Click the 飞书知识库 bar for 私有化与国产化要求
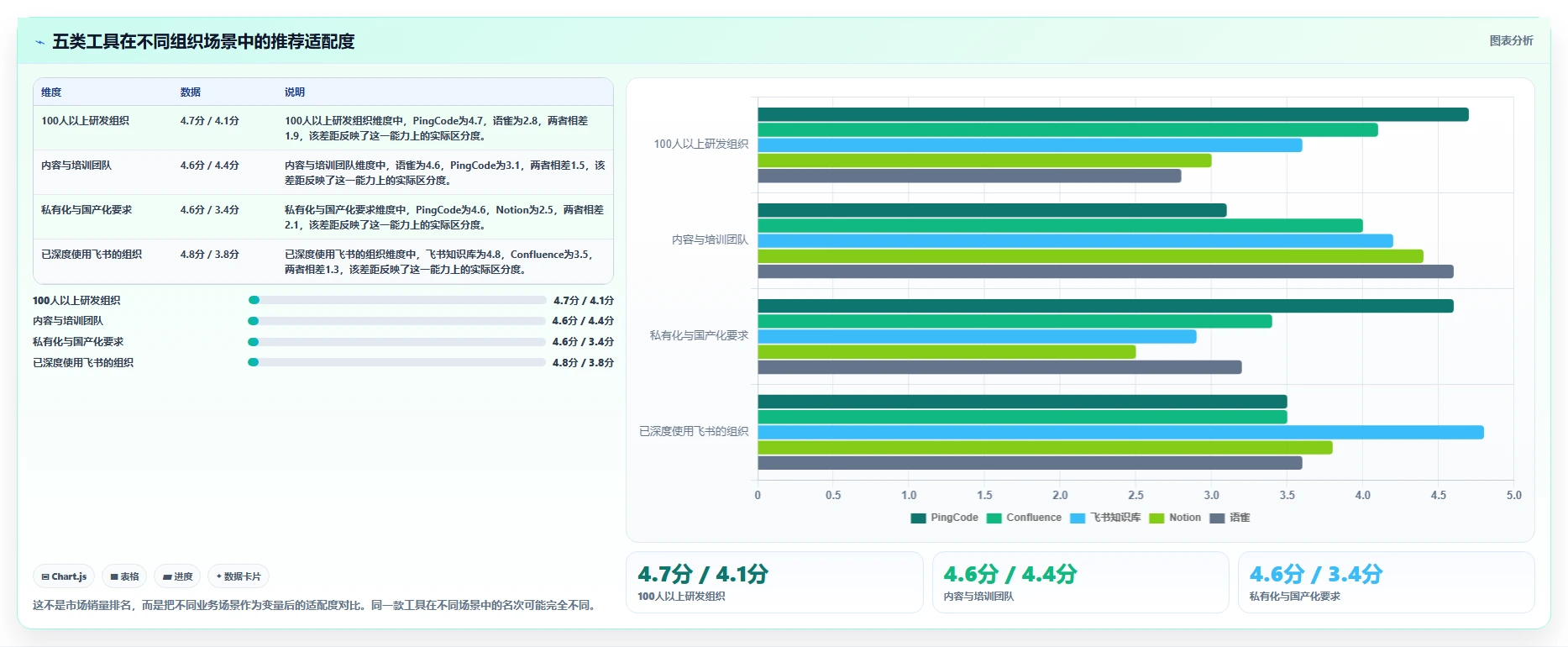The image size is (1568, 647). tap(977, 337)
